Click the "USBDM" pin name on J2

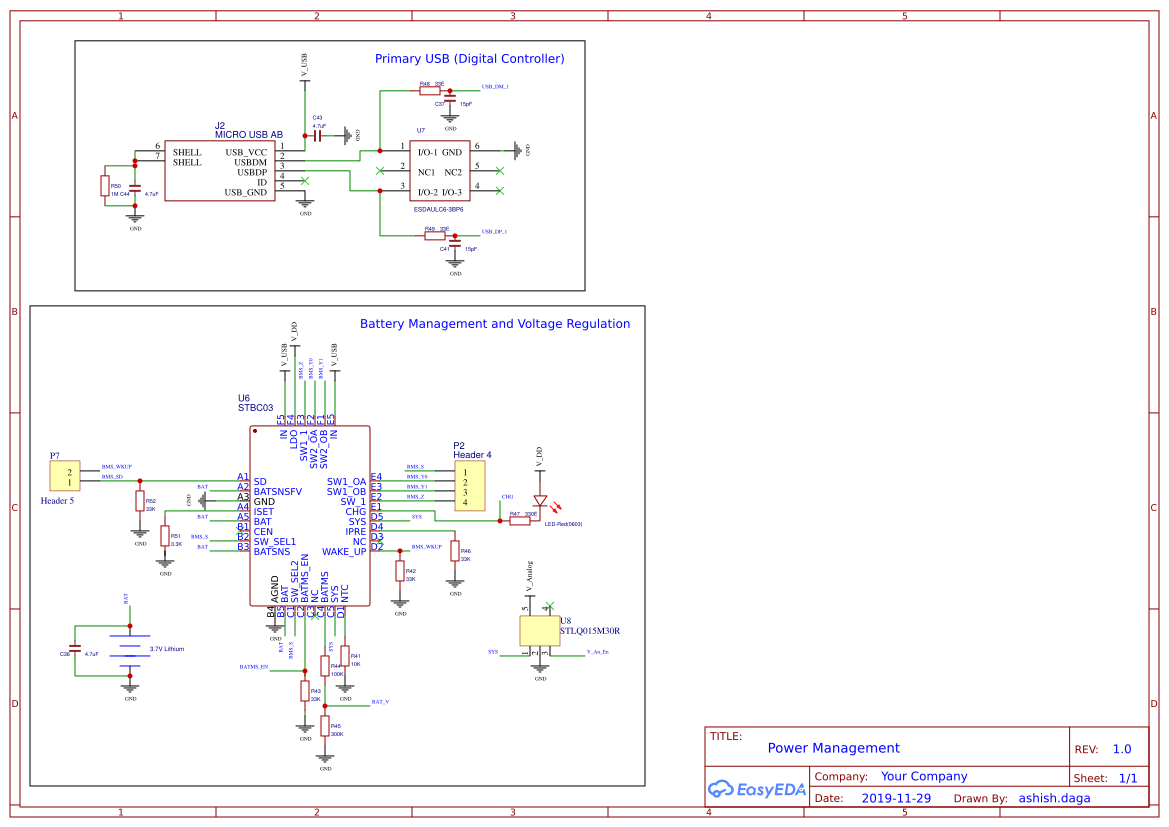coord(250,162)
